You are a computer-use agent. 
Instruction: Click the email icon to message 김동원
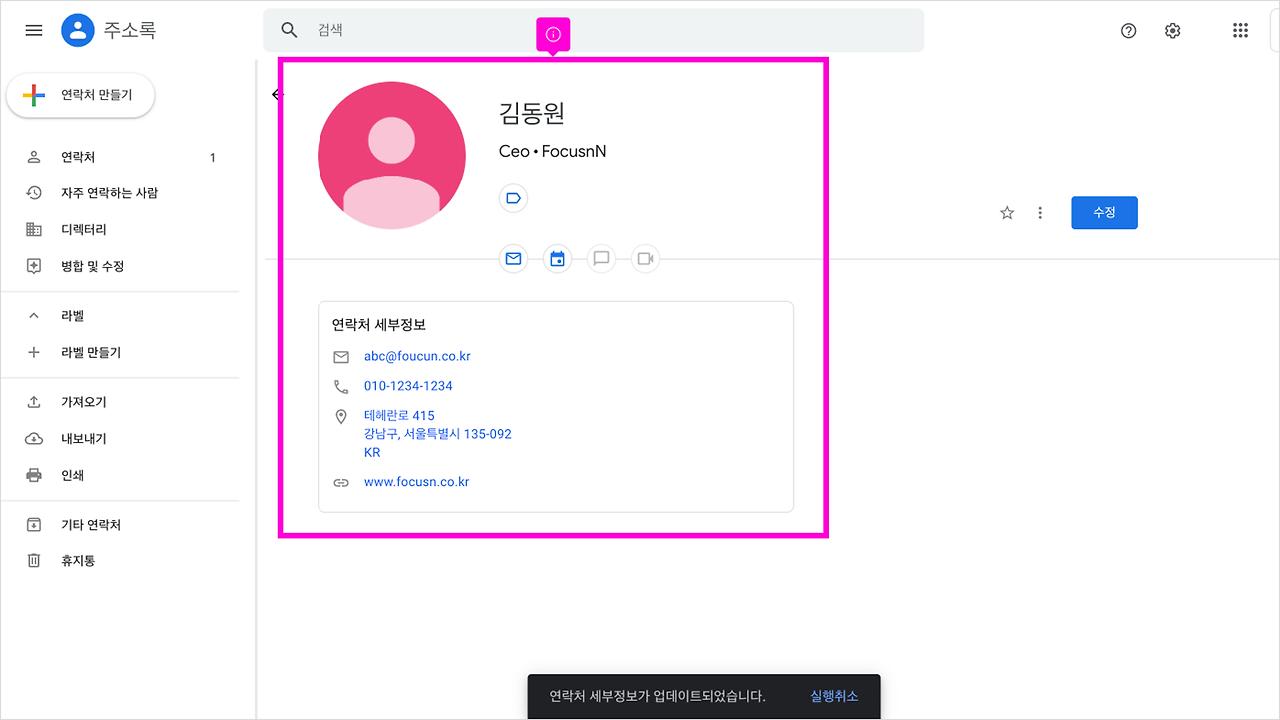click(513, 258)
